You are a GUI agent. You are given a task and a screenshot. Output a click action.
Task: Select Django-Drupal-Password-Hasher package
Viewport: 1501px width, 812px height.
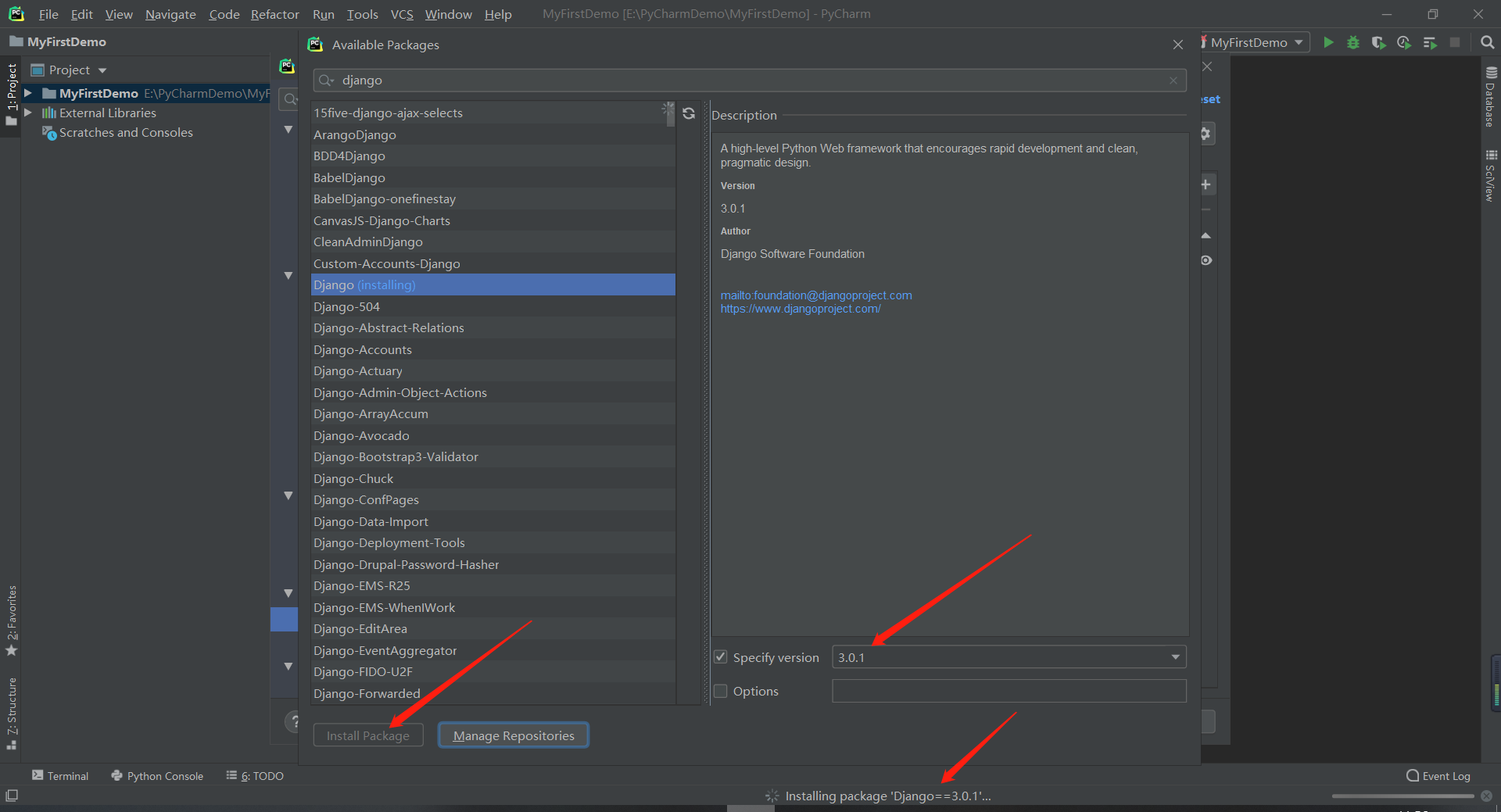(x=493, y=564)
